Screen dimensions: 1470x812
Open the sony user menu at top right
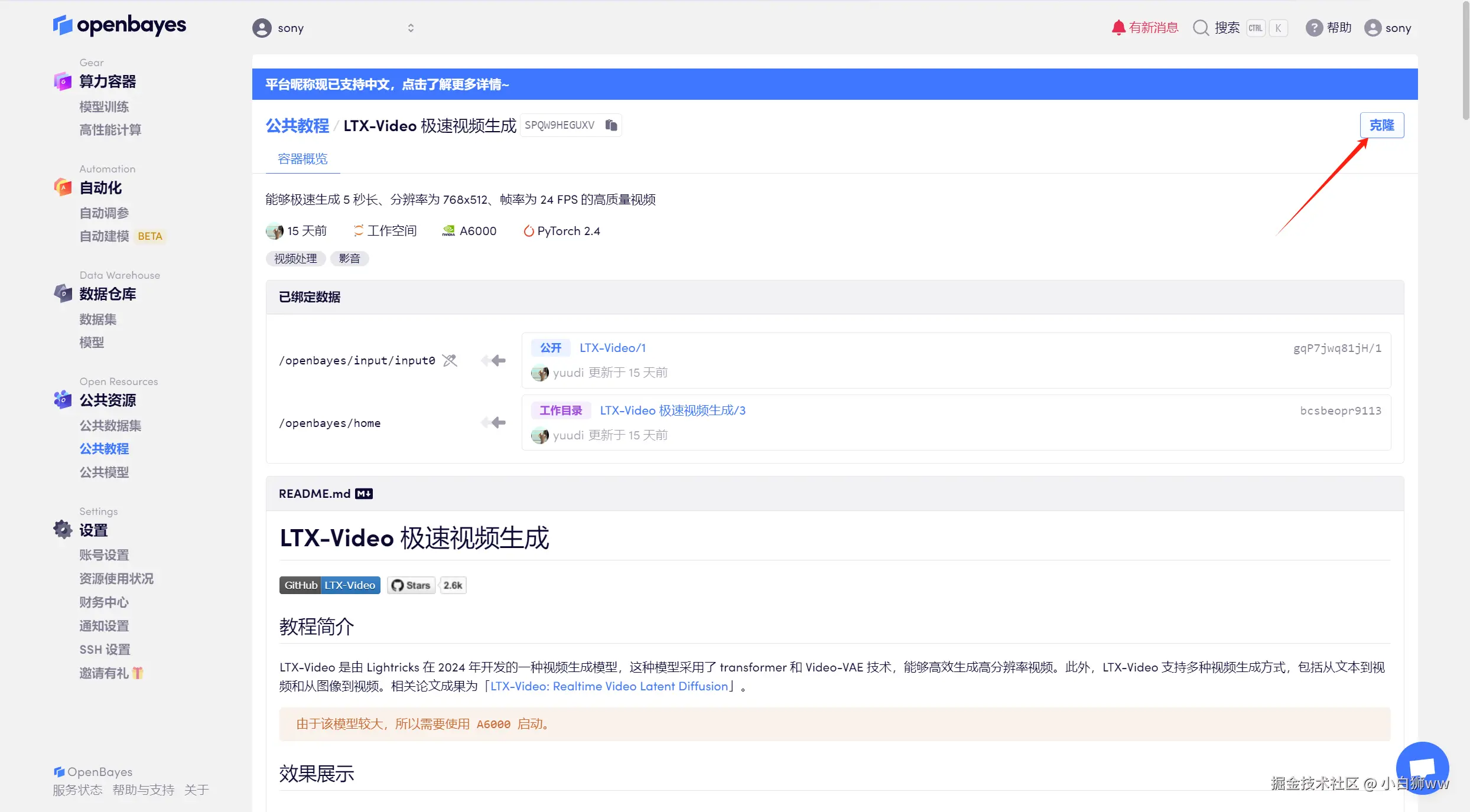(1388, 28)
